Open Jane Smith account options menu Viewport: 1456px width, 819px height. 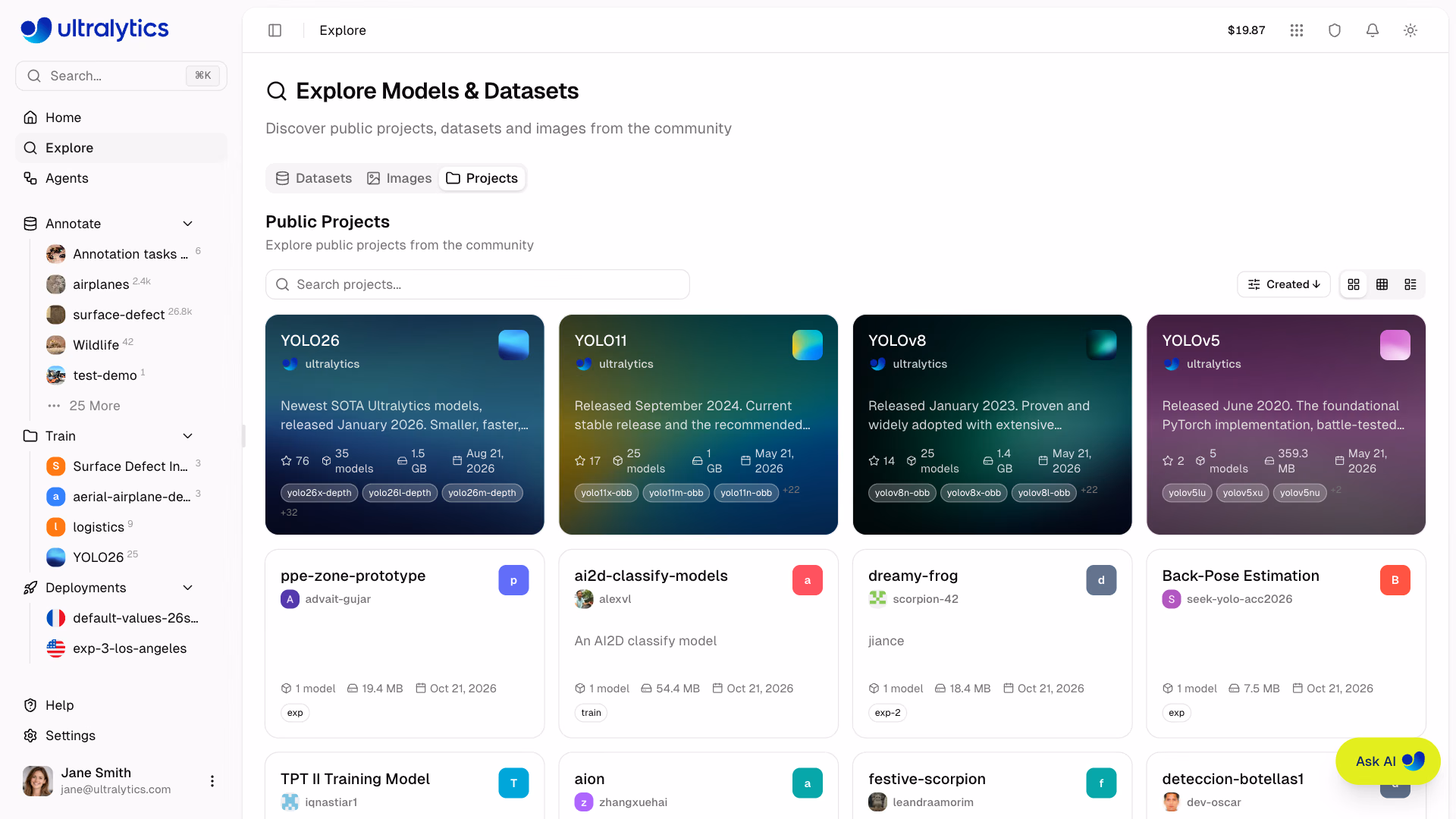(x=212, y=781)
